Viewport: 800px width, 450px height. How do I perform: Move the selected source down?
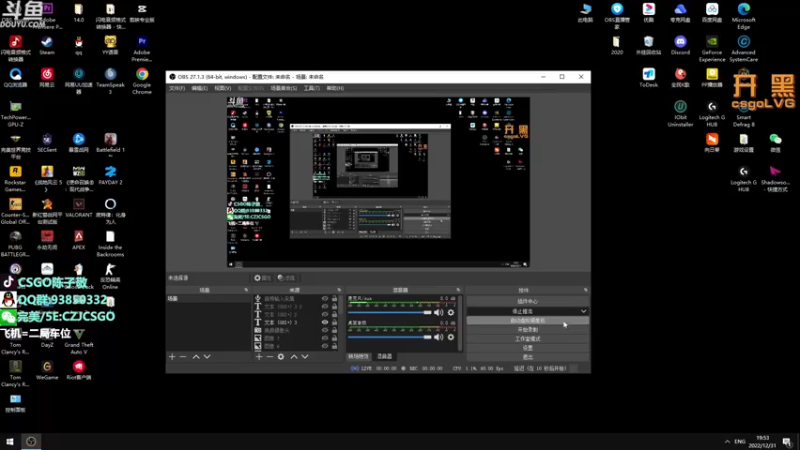tap(305, 357)
